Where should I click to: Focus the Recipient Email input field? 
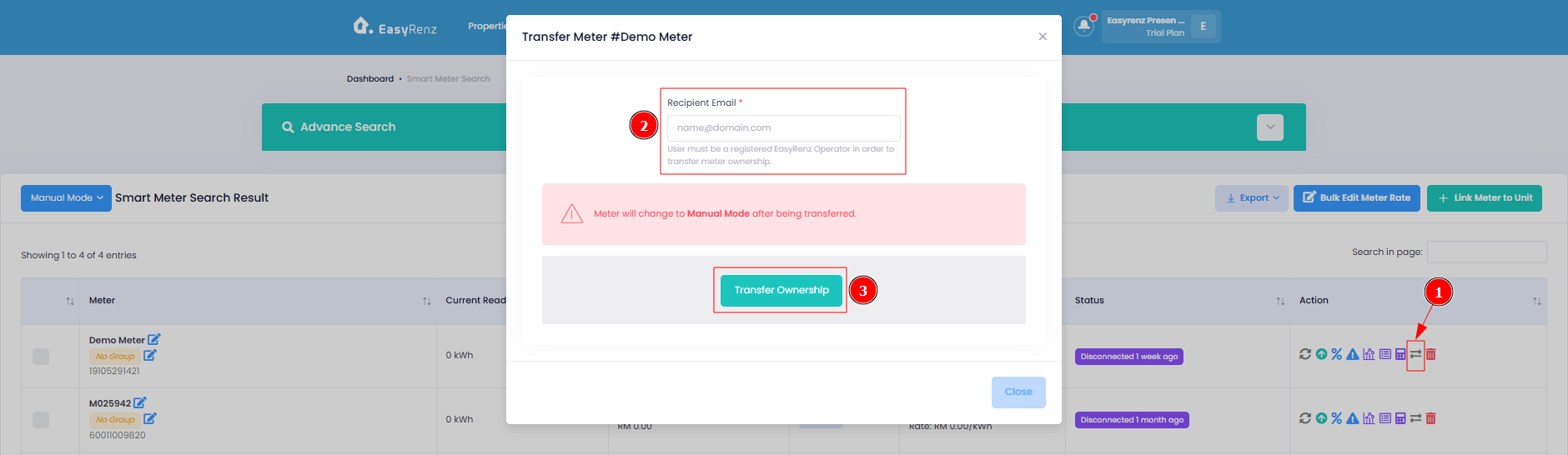(784, 128)
